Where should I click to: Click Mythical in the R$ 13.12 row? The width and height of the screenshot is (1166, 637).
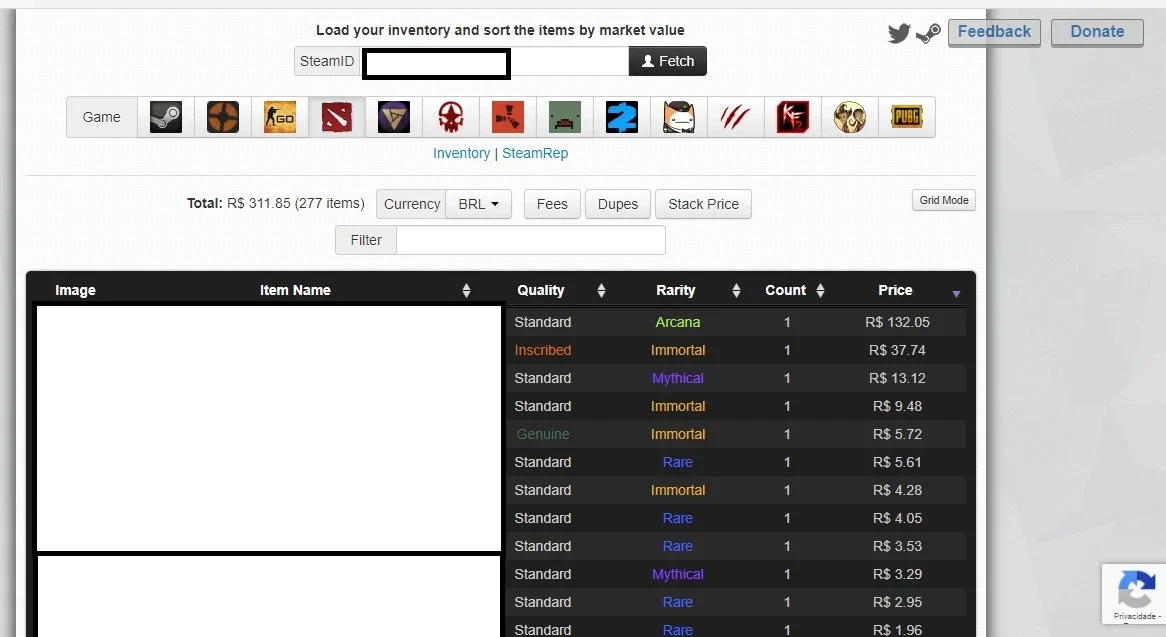[x=677, y=378]
